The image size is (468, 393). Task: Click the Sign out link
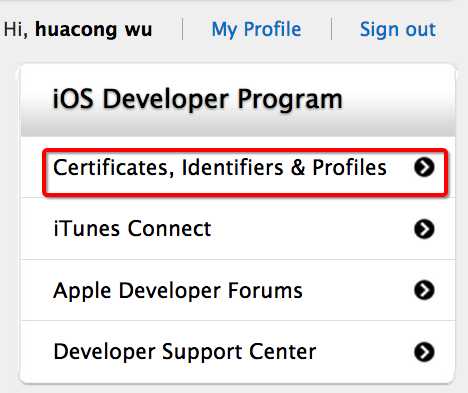398,29
